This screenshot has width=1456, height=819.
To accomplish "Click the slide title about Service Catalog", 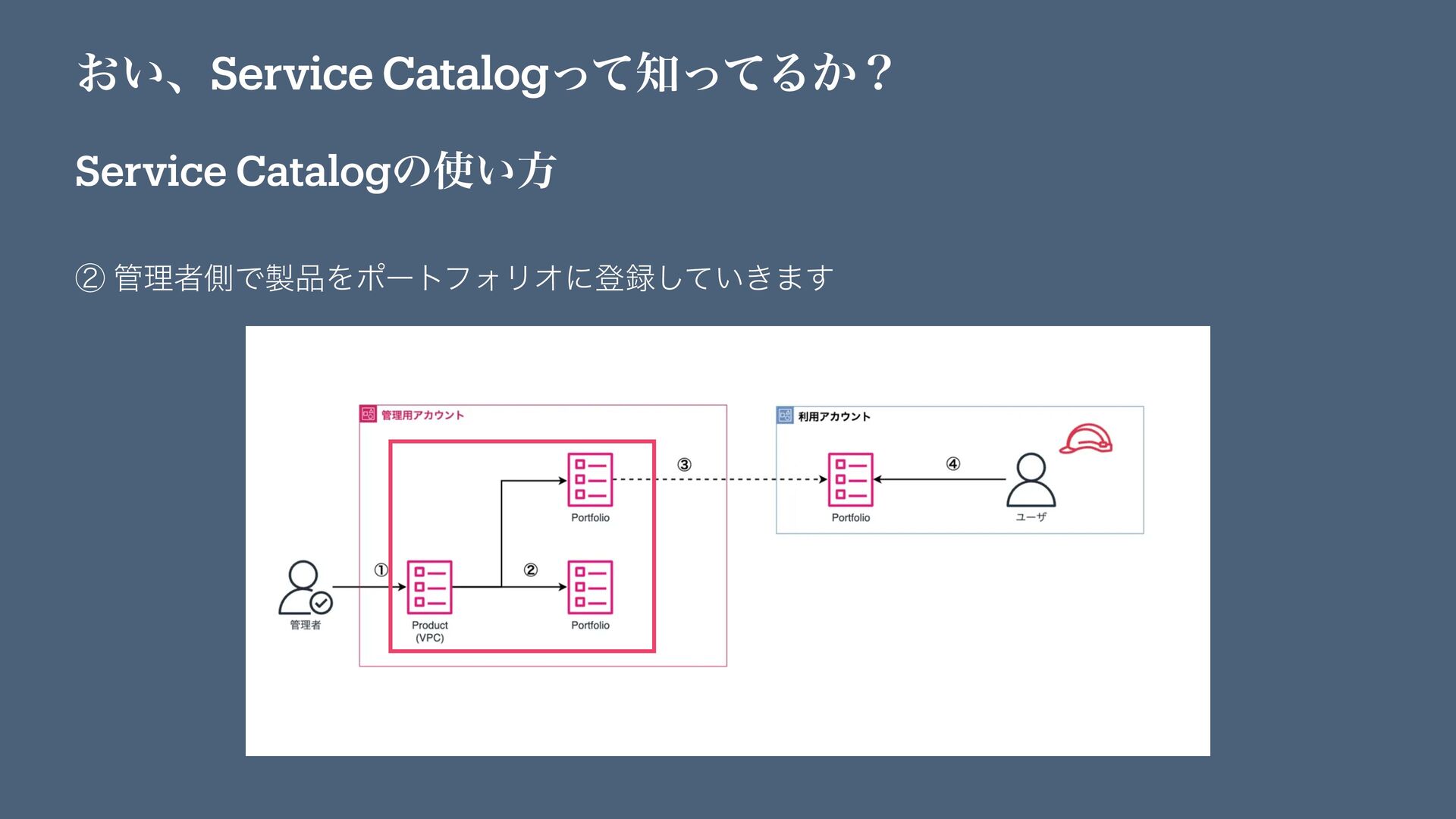I will click(x=485, y=74).
